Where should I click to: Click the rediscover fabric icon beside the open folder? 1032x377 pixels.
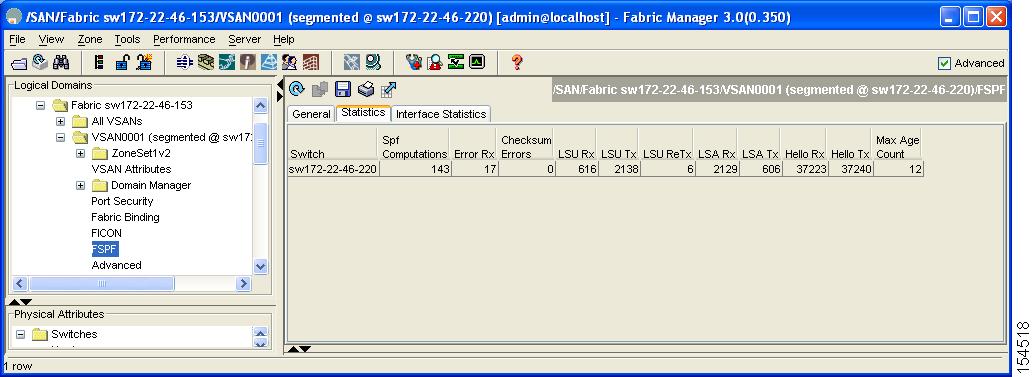click(39, 63)
